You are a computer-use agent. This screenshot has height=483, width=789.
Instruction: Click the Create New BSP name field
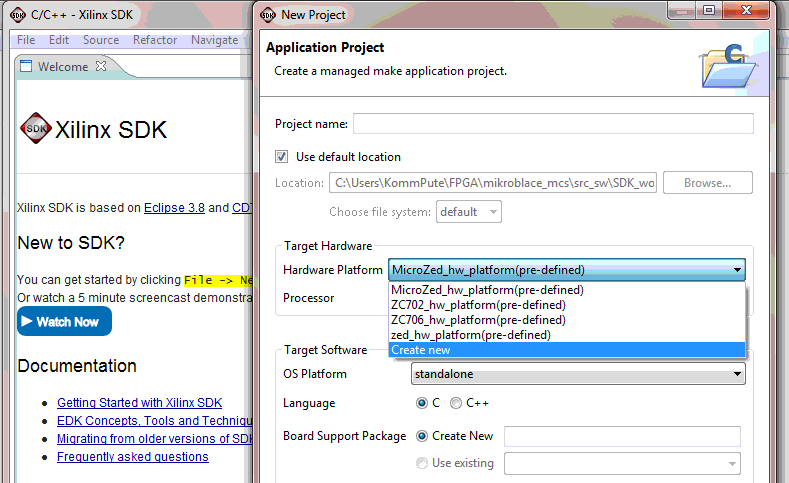[x=622, y=436]
